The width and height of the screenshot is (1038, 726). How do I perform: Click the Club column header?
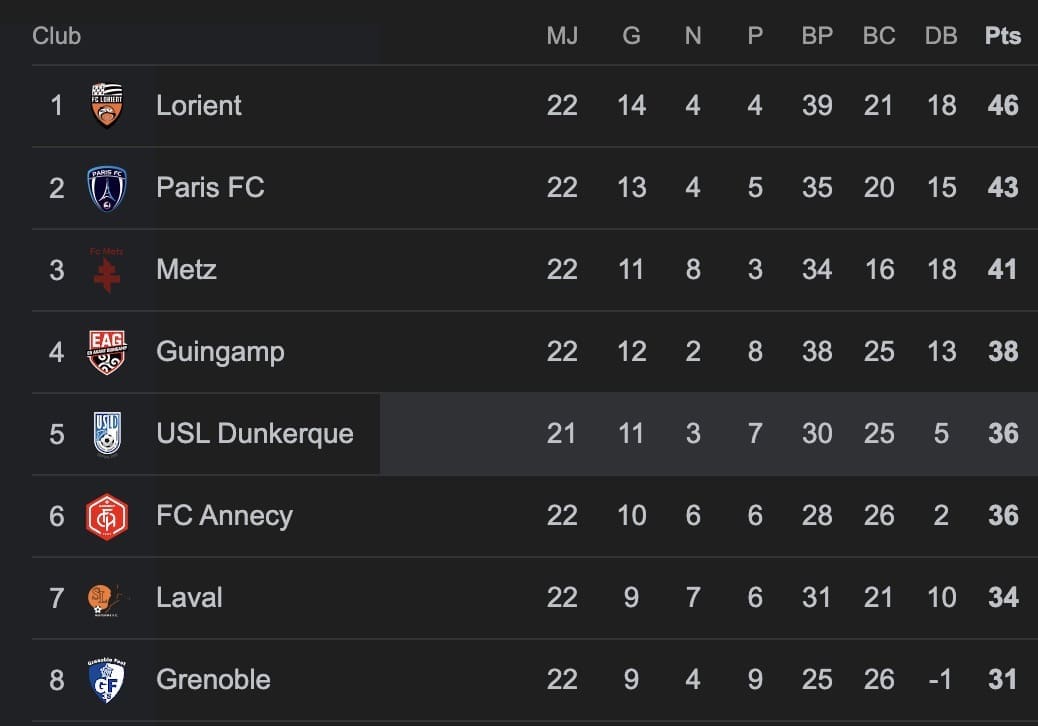point(56,36)
